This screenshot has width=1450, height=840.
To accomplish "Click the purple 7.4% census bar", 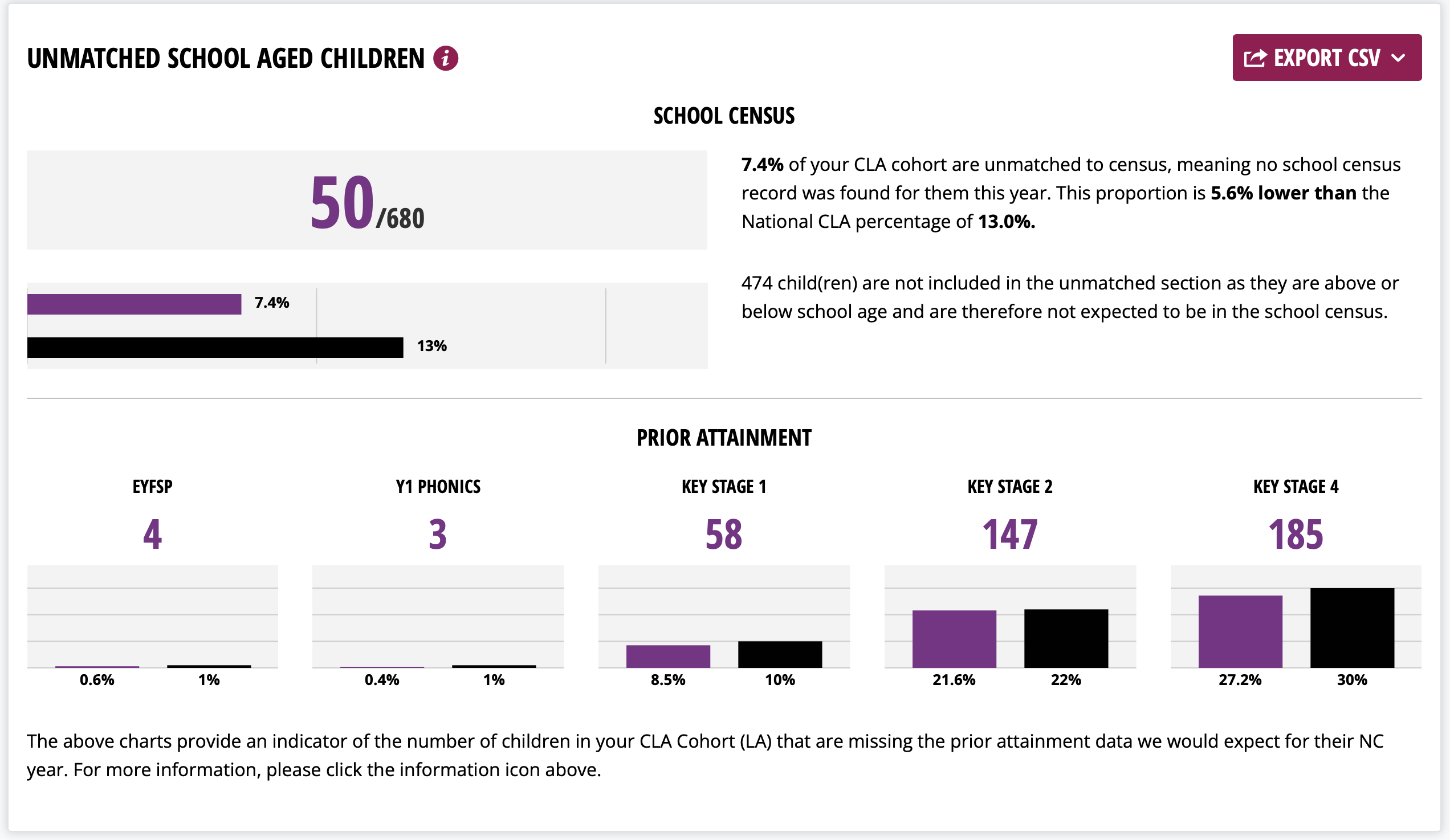I will [134, 304].
